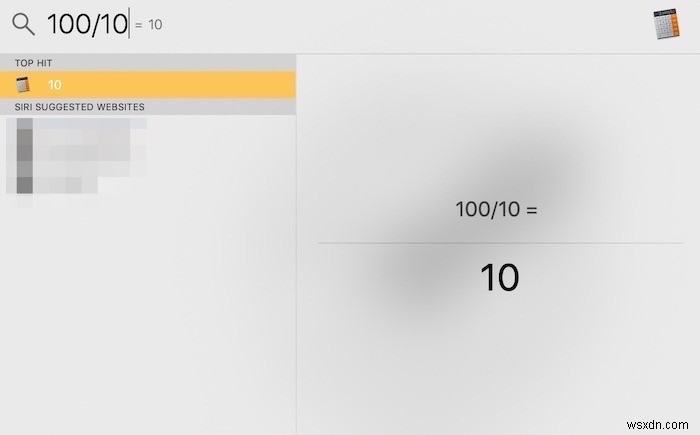Open the Calculator app icon in search bar

click(x=670, y=24)
